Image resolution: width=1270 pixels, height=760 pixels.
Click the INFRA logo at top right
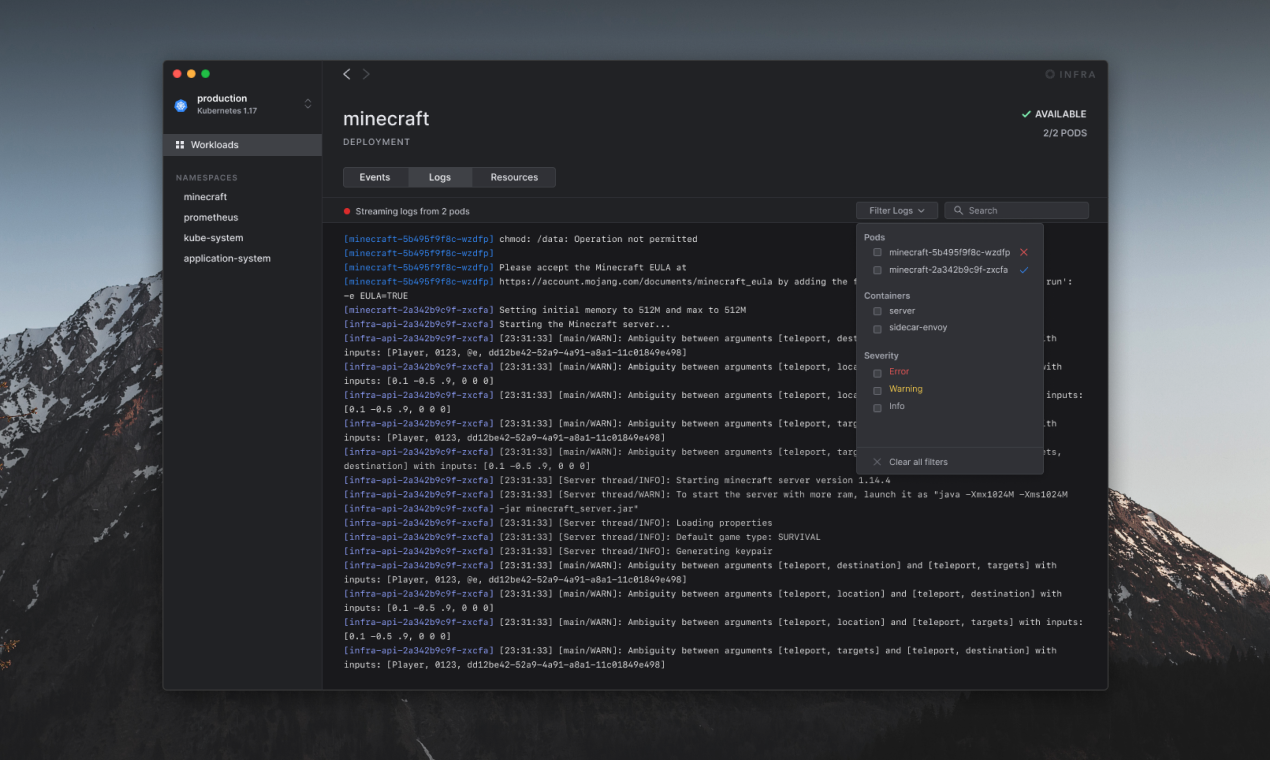pyautogui.click(x=1071, y=74)
